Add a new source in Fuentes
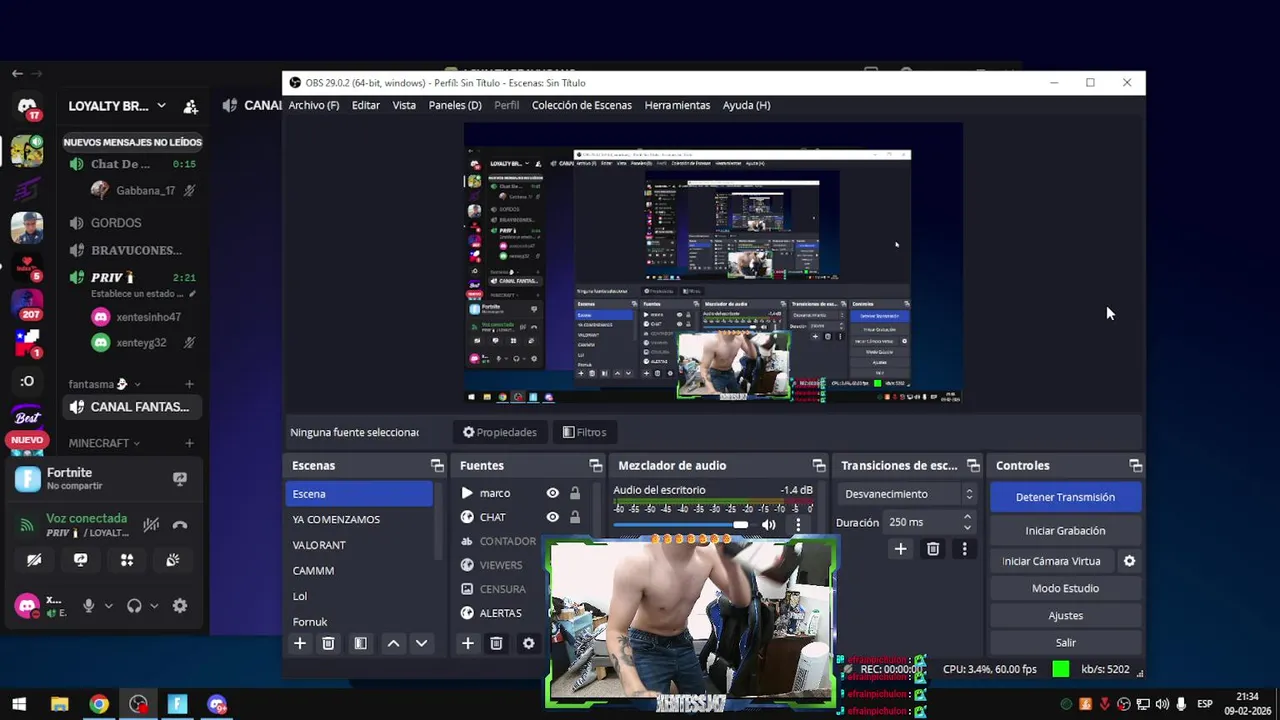1280x720 pixels. [x=467, y=644]
